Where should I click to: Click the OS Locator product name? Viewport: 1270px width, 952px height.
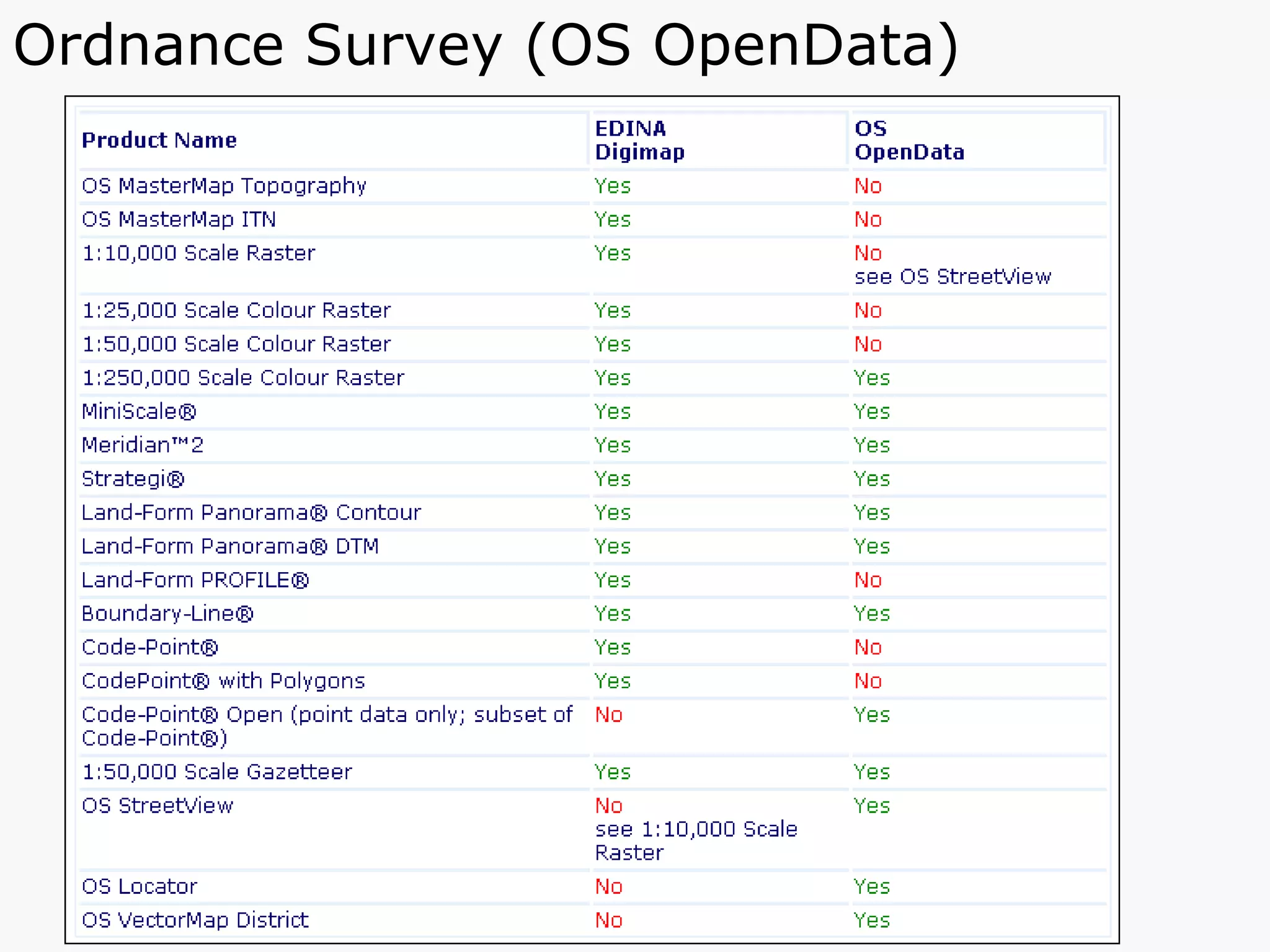click(x=140, y=886)
